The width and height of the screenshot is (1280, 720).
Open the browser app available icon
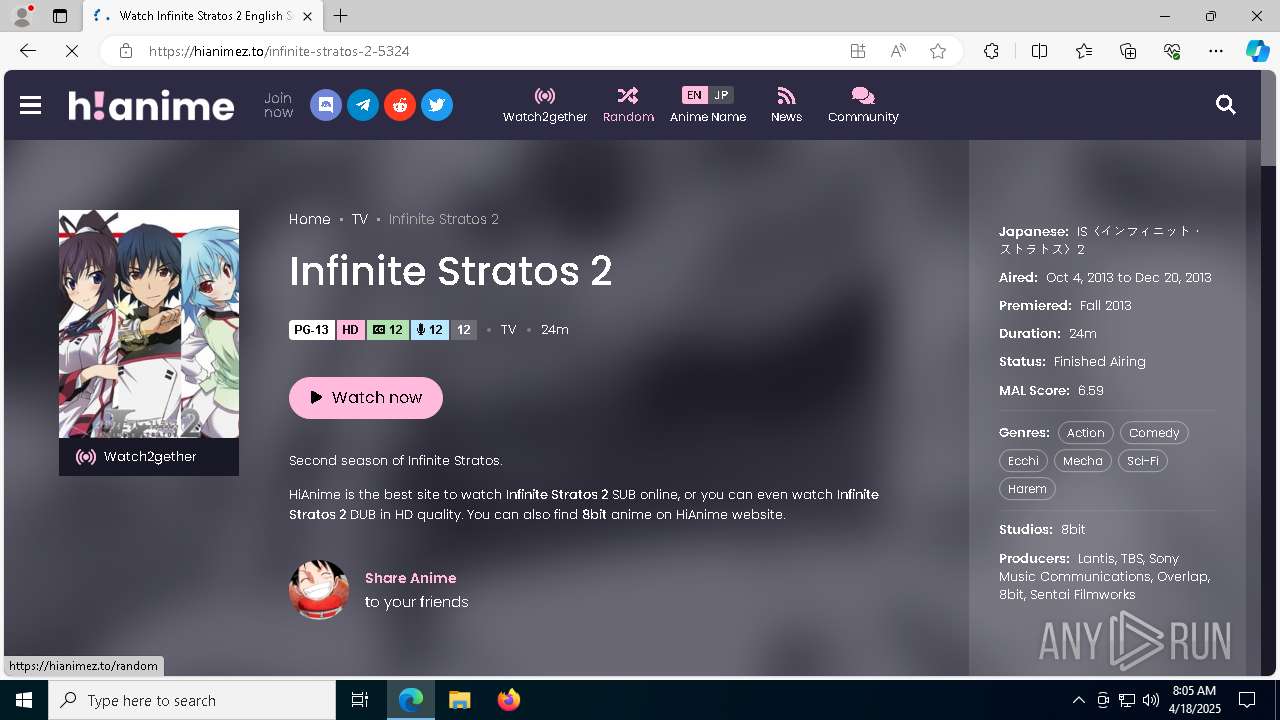858,51
